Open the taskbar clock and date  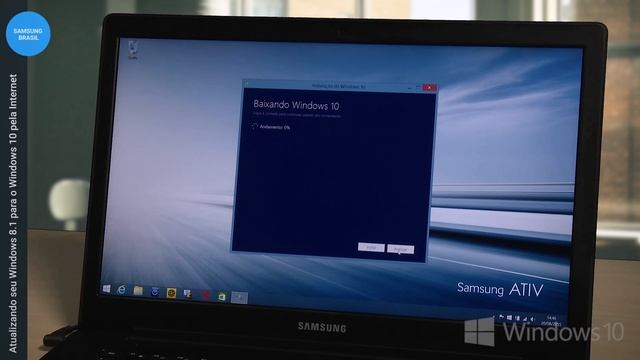point(551,320)
